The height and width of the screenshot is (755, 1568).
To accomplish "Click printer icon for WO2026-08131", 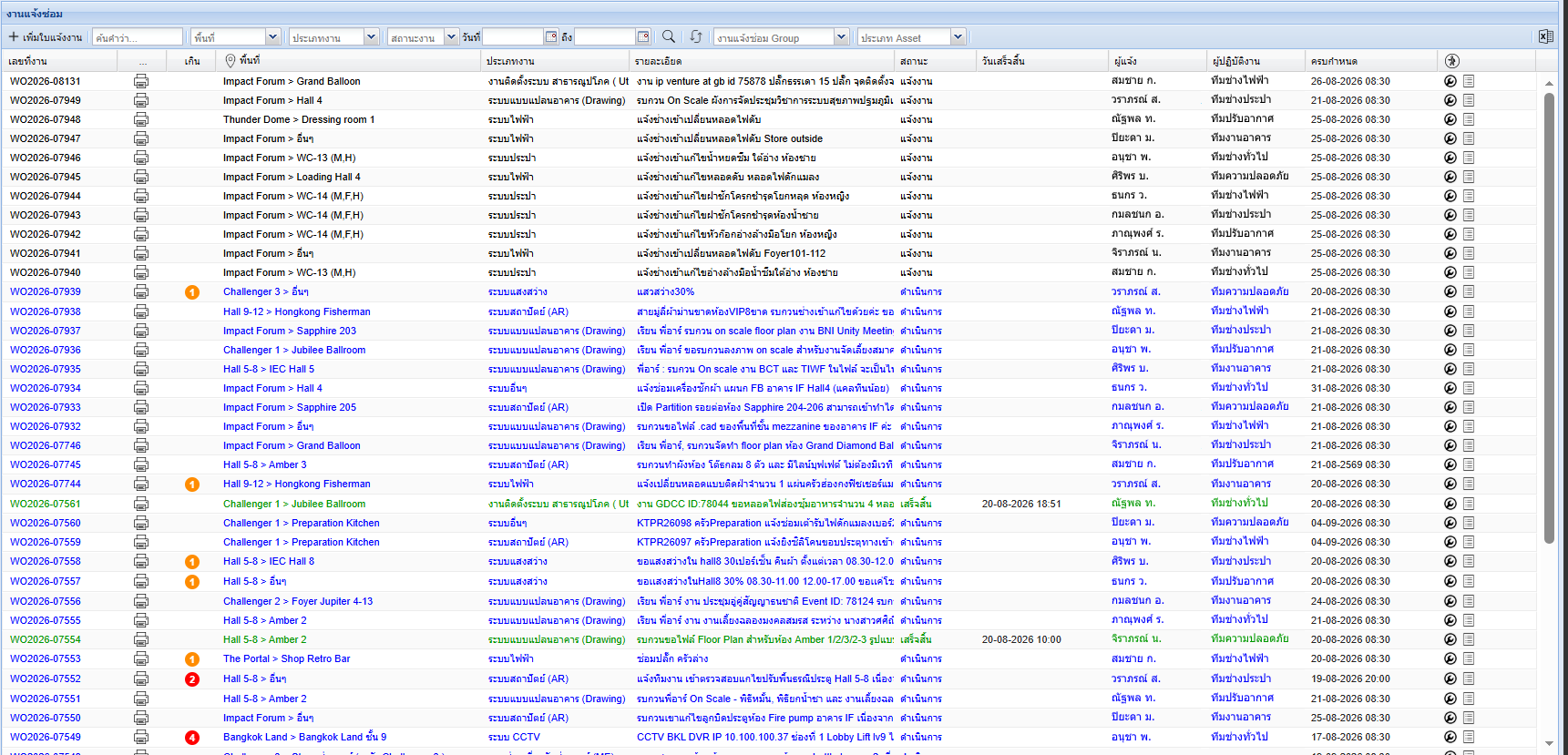I will 141,81.
